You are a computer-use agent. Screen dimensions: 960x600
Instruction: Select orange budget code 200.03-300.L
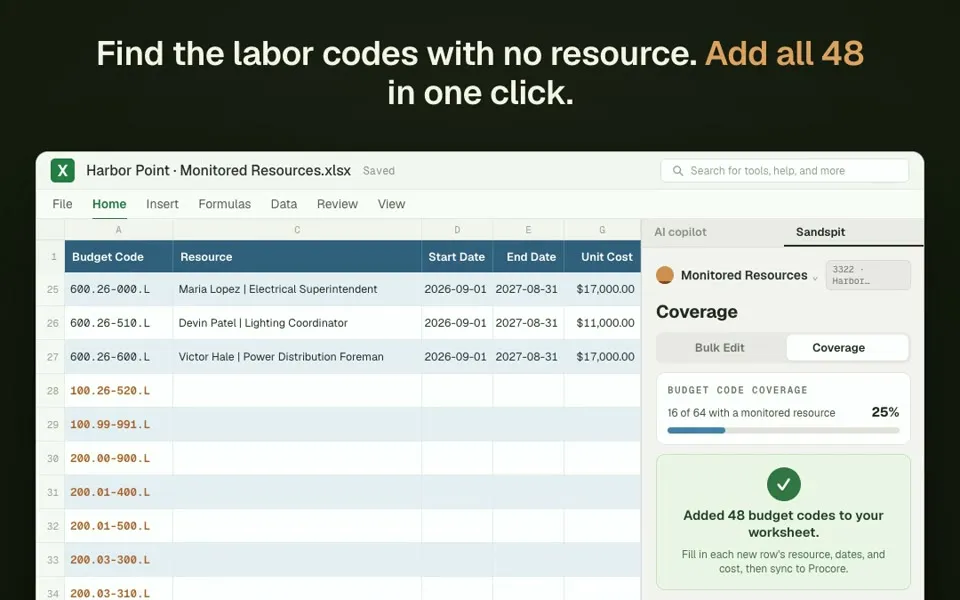[119, 560]
